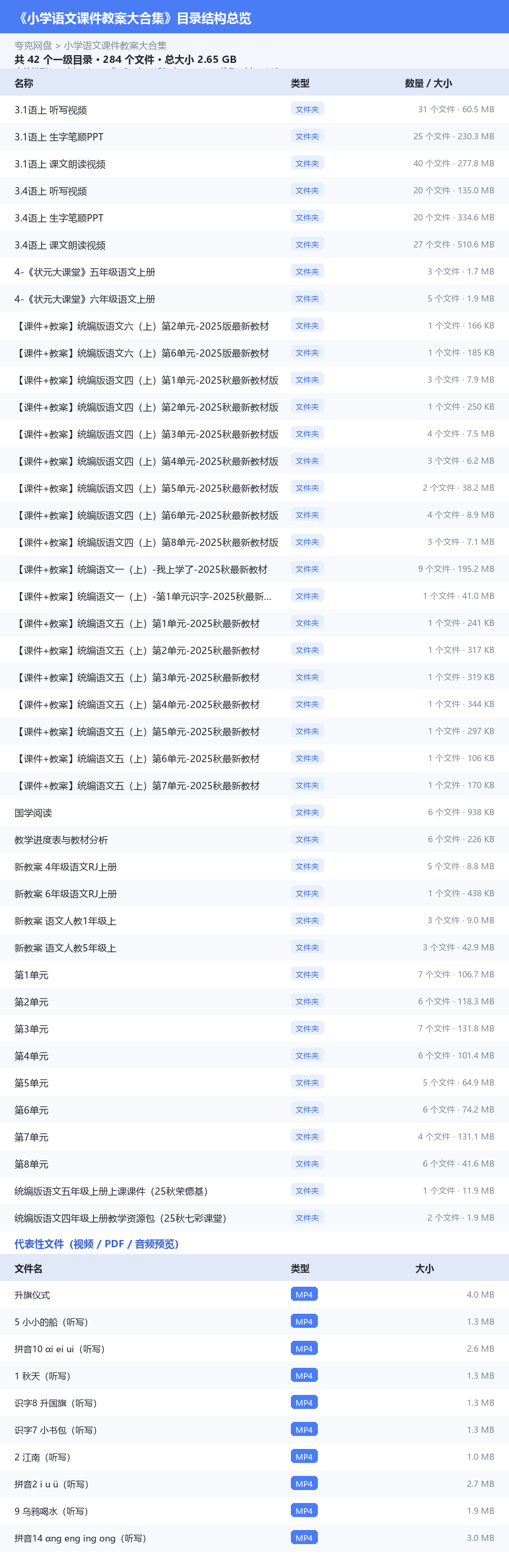Open 统编版语文四（上）第5单元 folder row
Viewport: 509px width, 1568px height.
pyautogui.click(x=254, y=488)
